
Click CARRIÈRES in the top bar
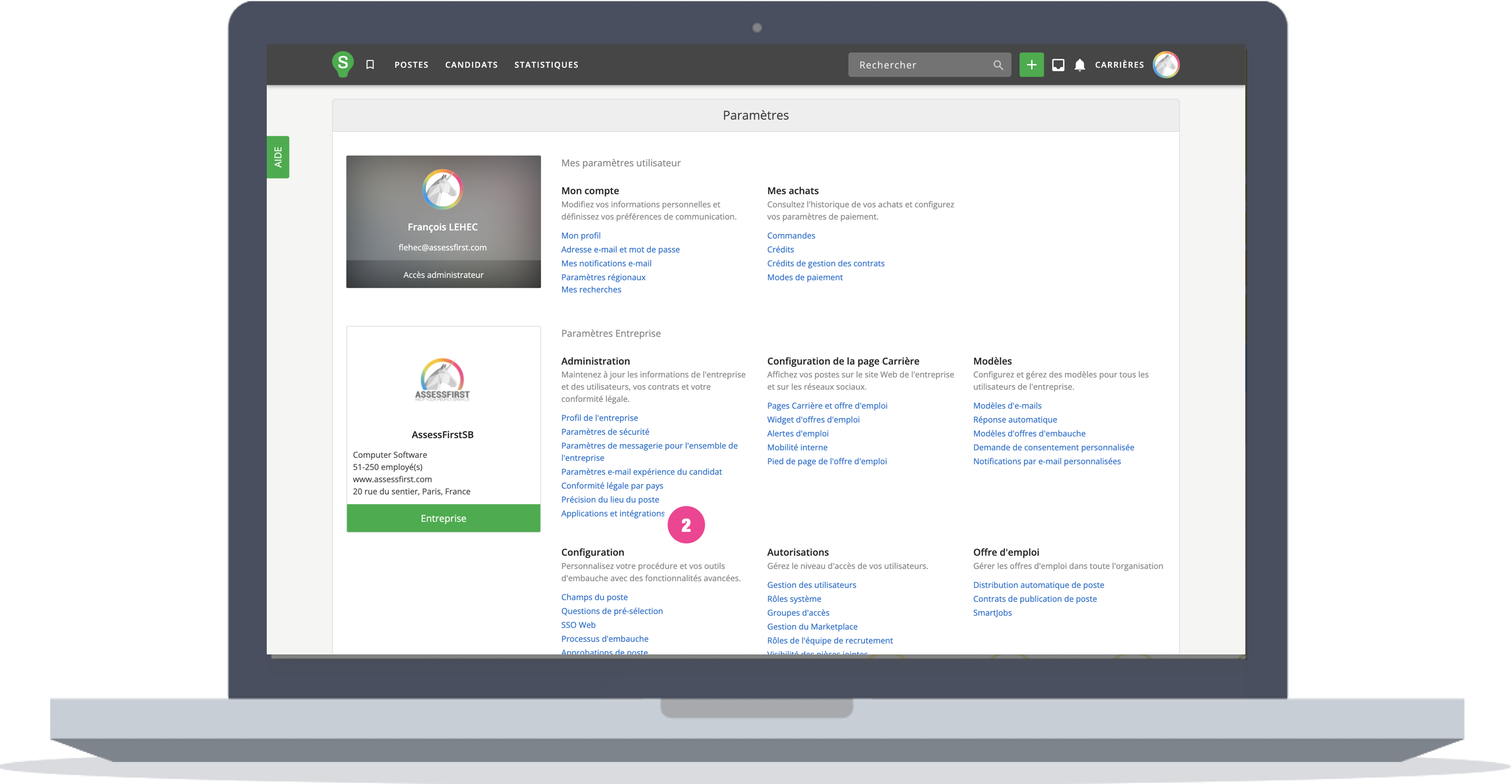click(x=1119, y=65)
